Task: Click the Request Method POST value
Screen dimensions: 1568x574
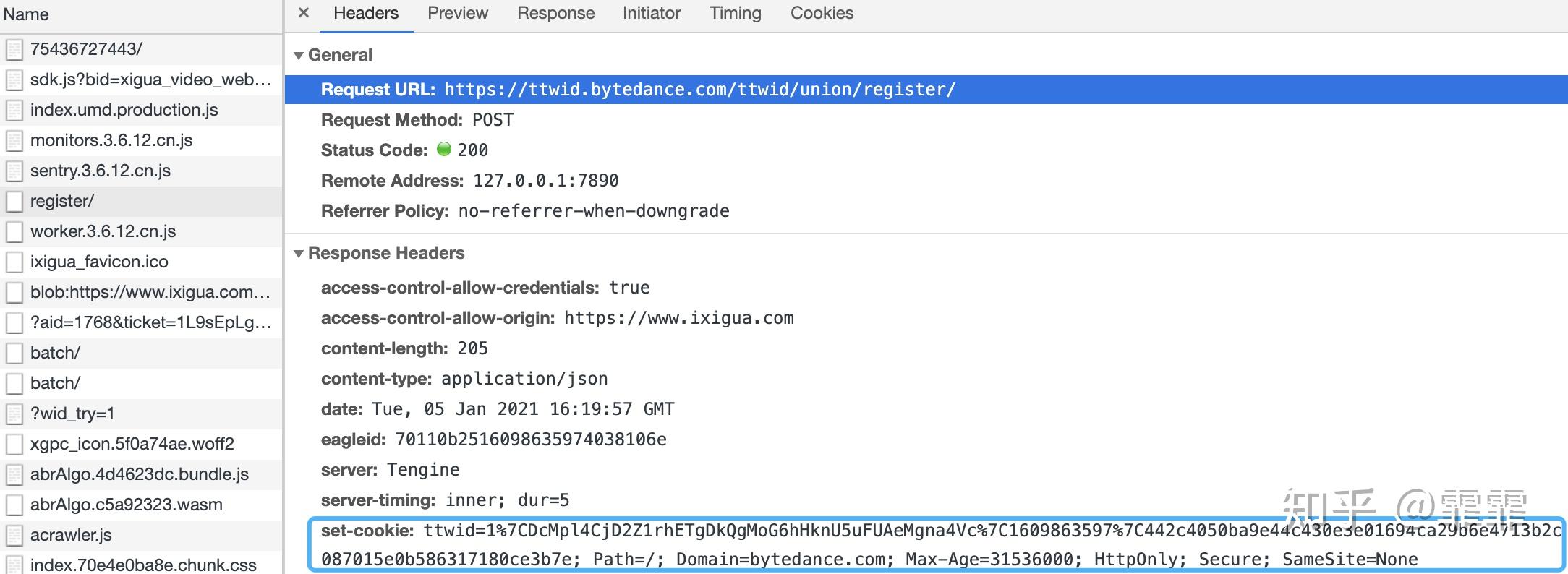Action: [493, 120]
